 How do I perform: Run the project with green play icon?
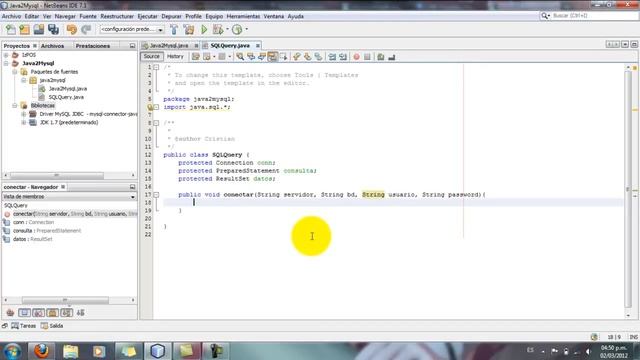pyautogui.click(x=204, y=29)
